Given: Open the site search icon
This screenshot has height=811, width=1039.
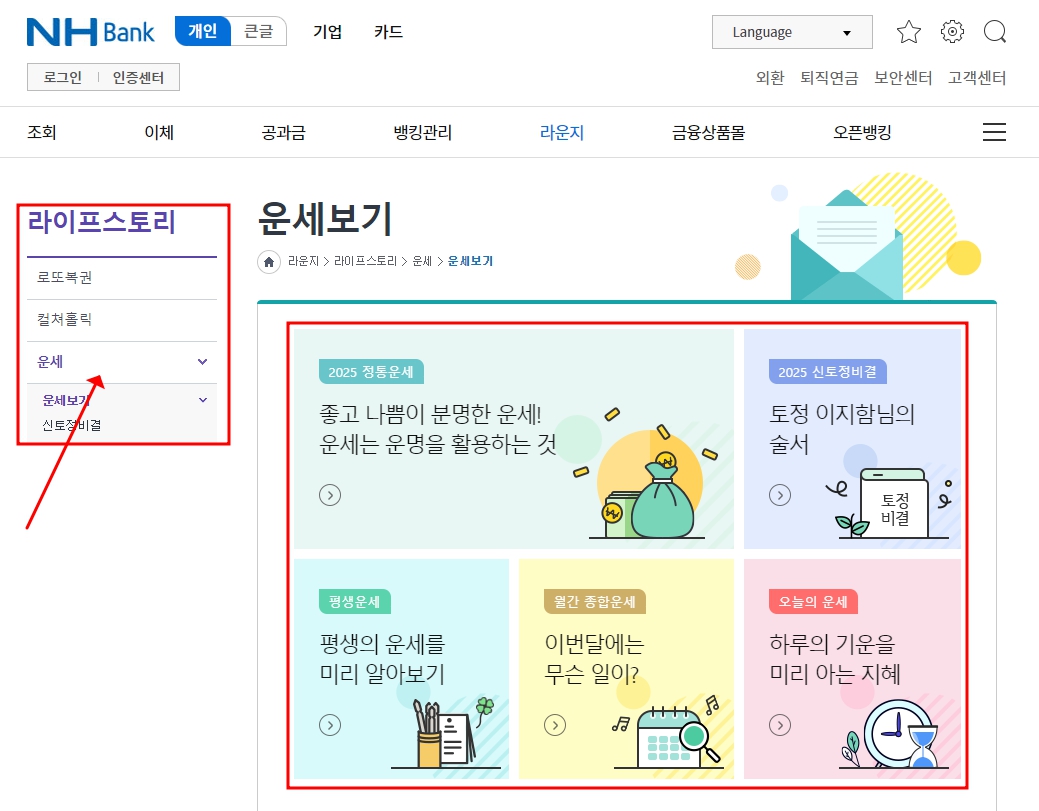Looking at the screenshot, I should click(x=995, y=31).
